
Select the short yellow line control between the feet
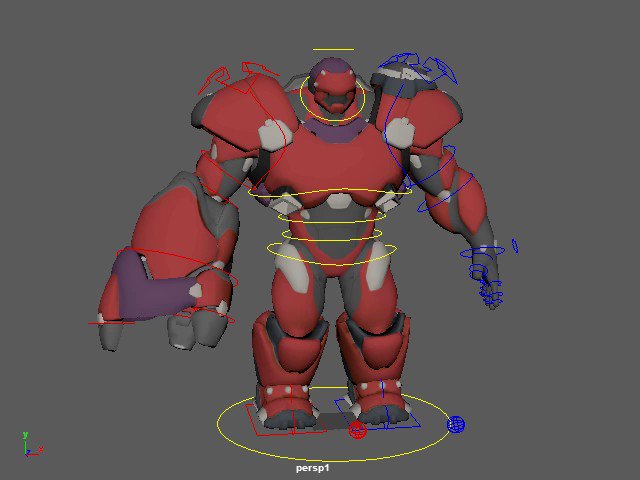(329, 387)
